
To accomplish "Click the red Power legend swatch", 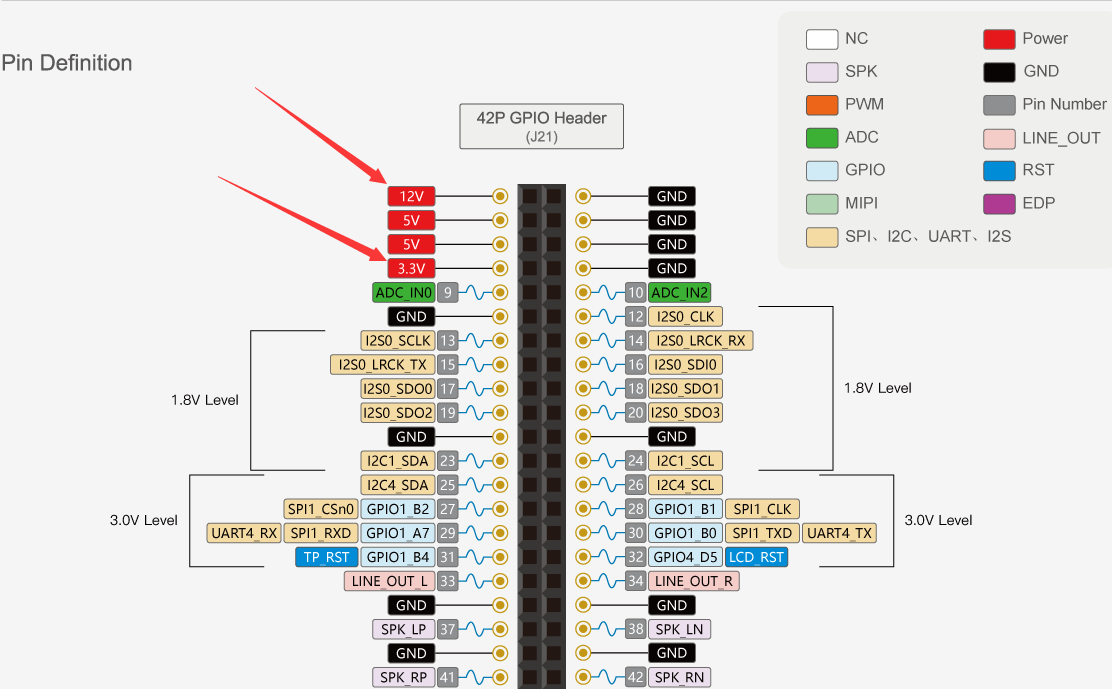I will (x=999, y=39).
